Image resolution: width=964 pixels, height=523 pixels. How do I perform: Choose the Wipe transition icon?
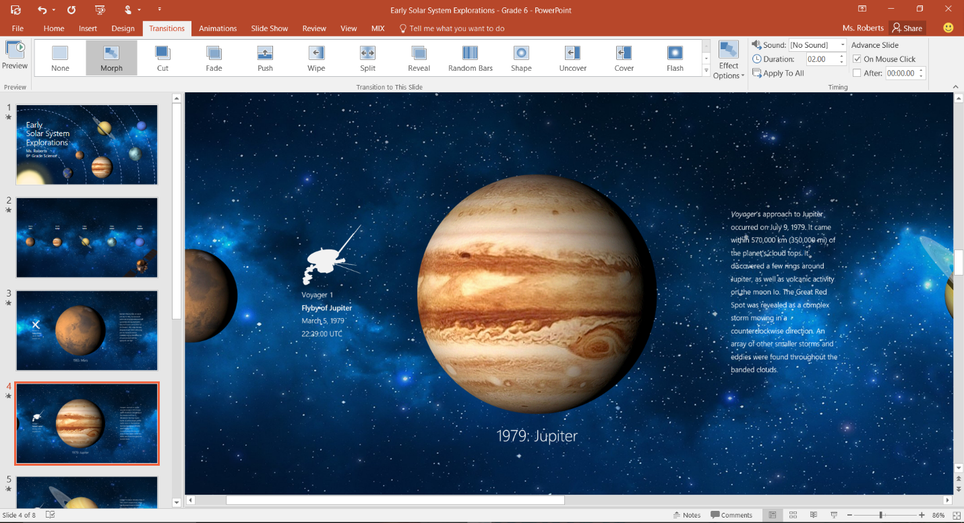316,58
